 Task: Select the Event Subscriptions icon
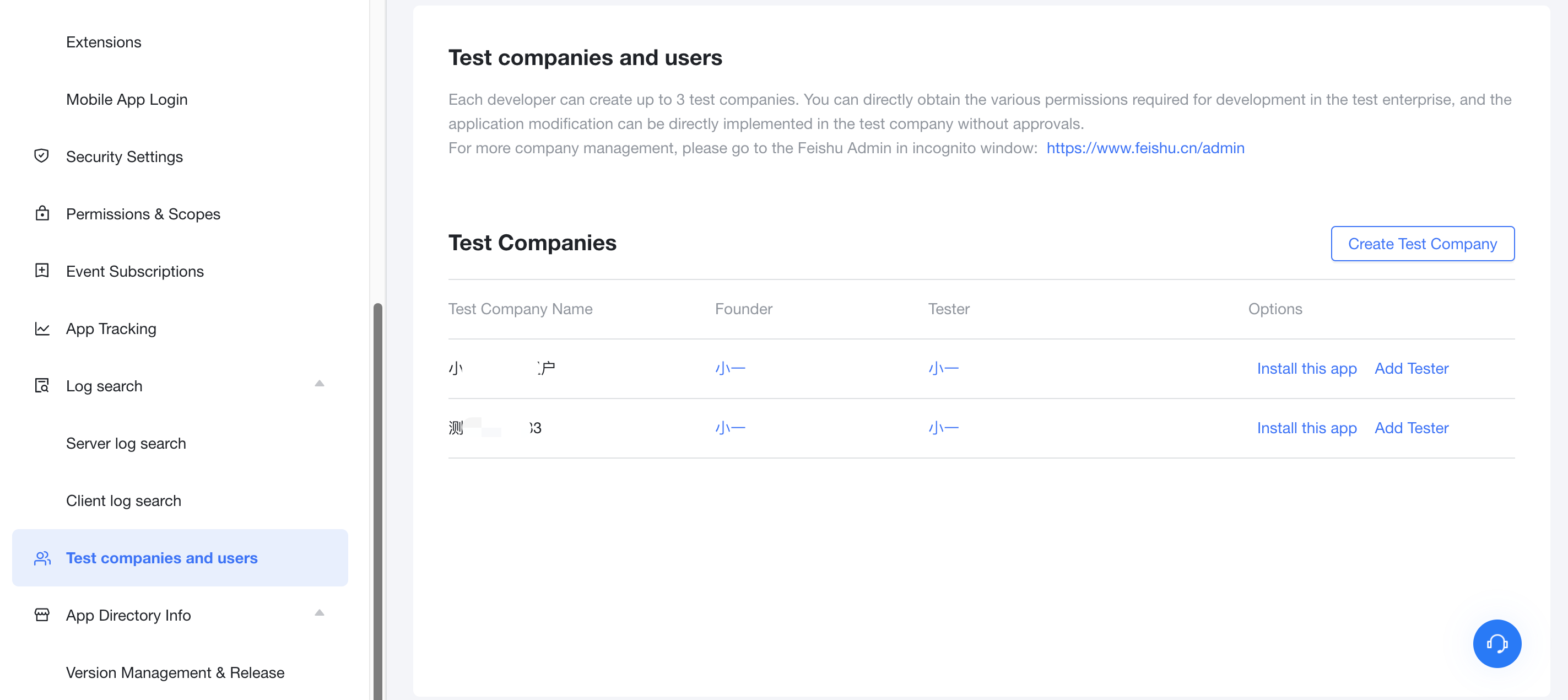(41, 271)
